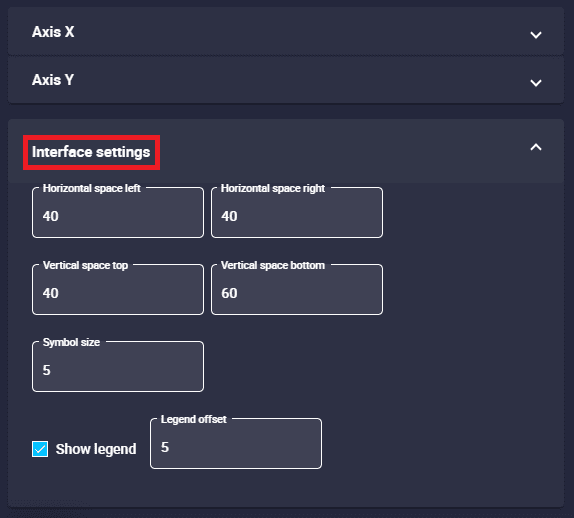The height and width of the screenshot is (518, 574).
Task: Click the Show legend label text
Action: tap(96, 449)
